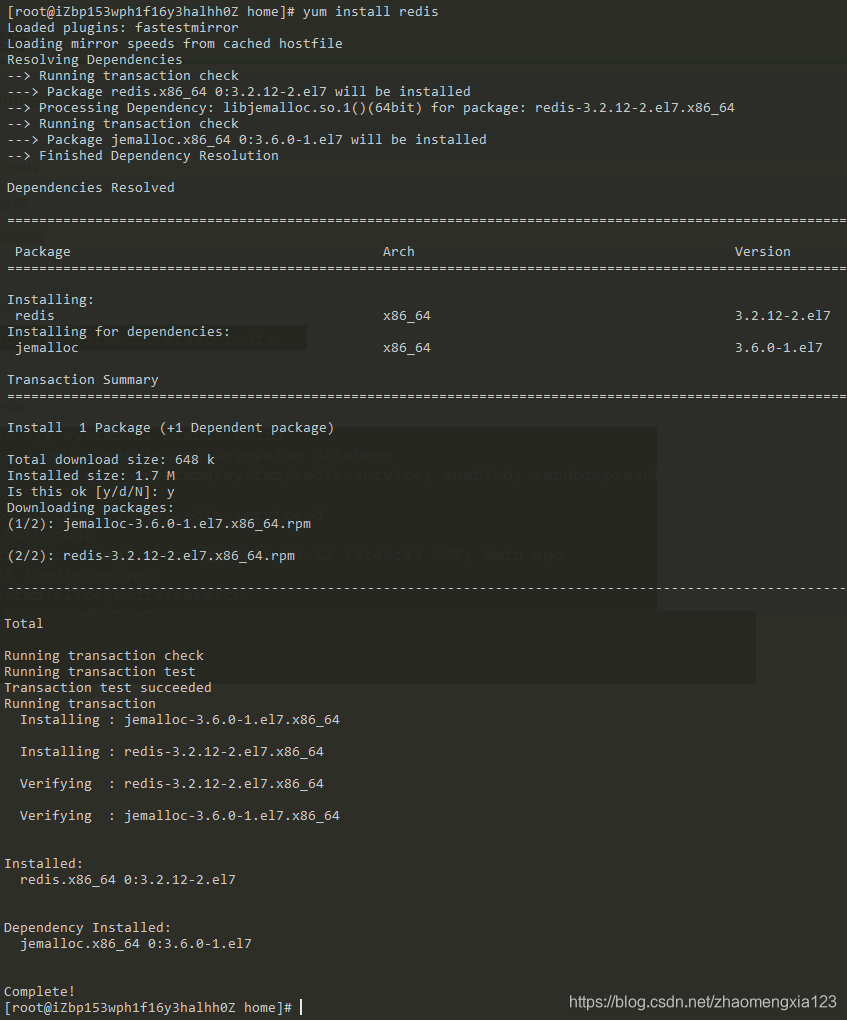Click 'Verifying : redis-3.2.12-2.el7.x86_64' line
Image resolution: width=847 pixels, height=1021 pixels.
(172, 783)
